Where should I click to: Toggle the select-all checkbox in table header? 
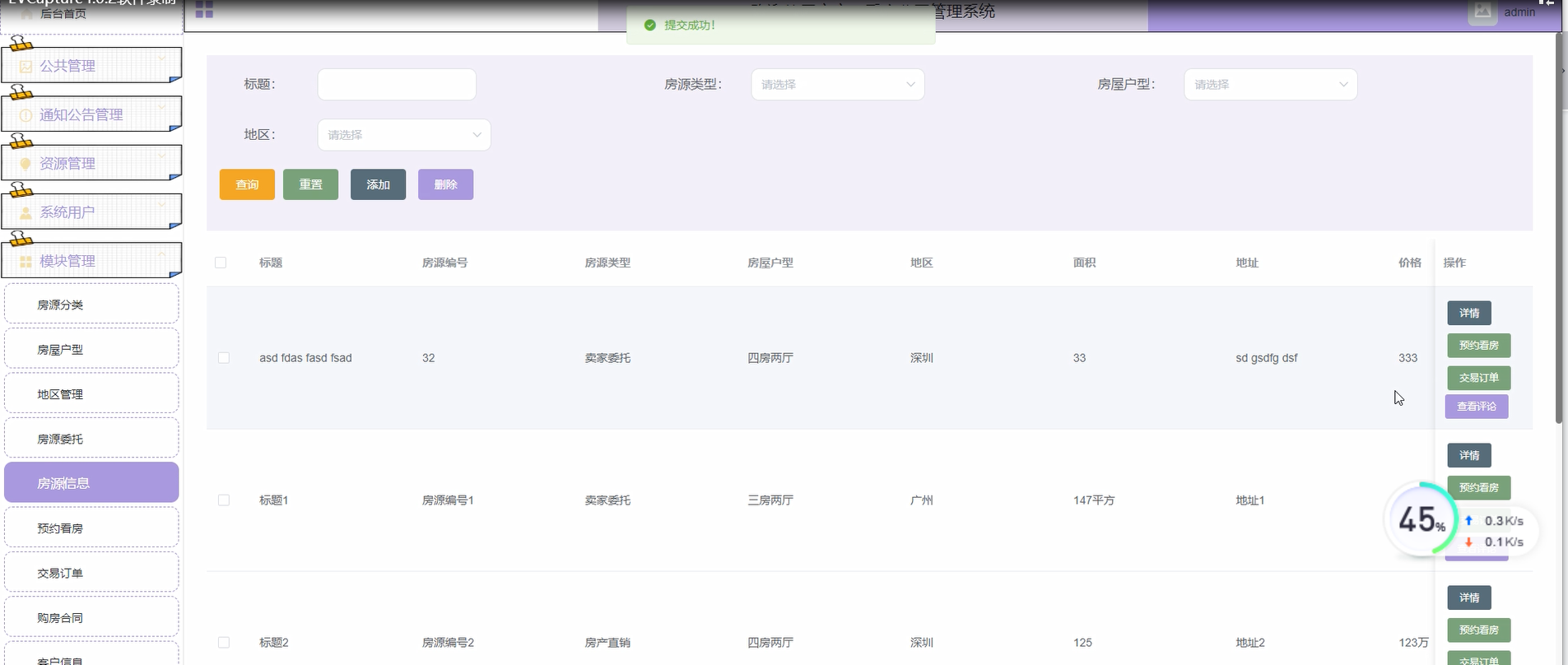pos(221,263)
